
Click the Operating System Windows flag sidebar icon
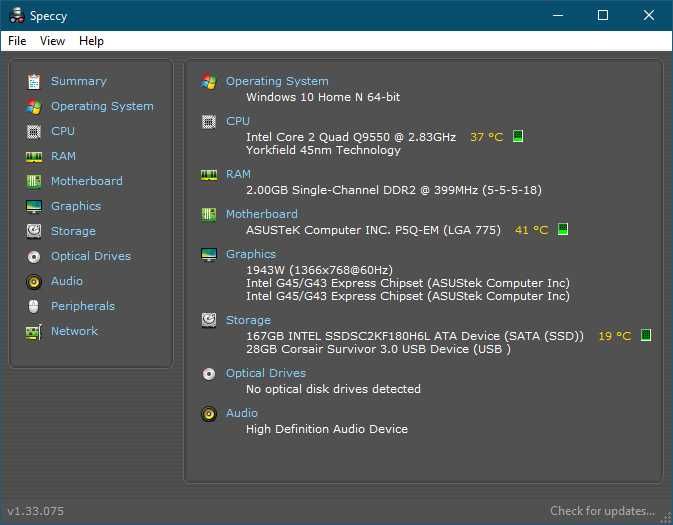click(34, 106)
